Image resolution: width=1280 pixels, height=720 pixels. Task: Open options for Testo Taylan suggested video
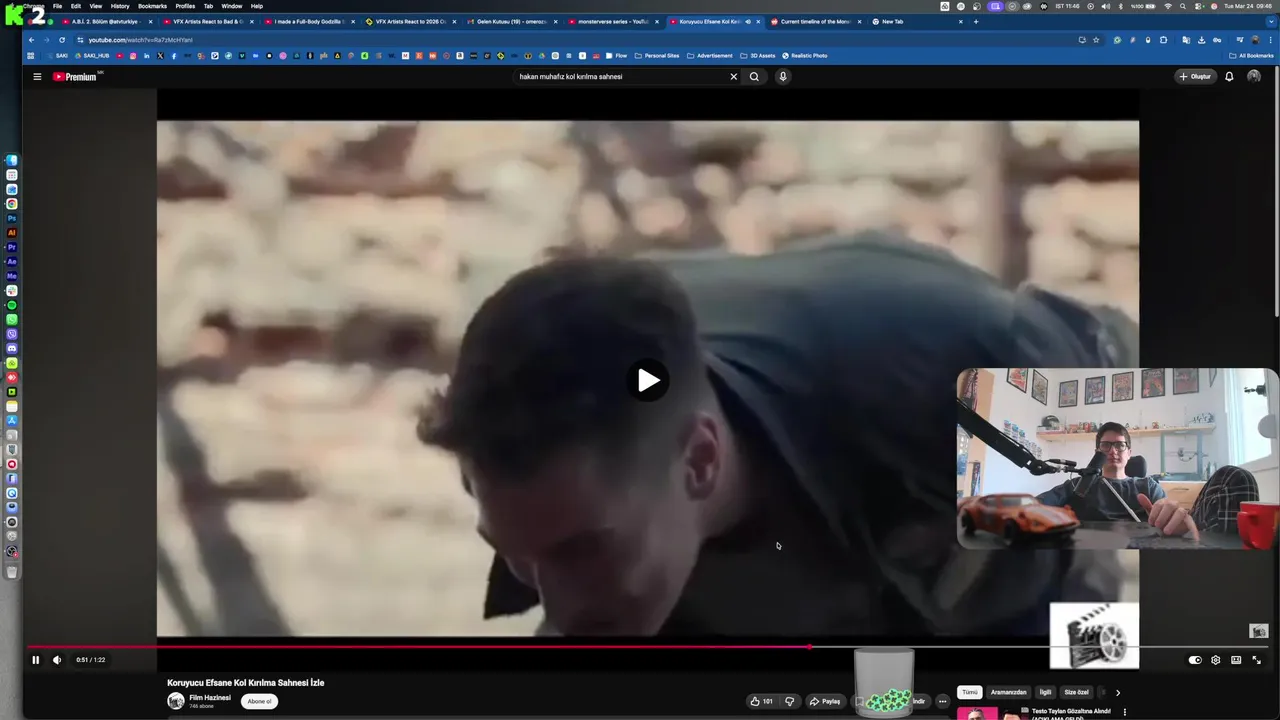tap(1125, 712)
